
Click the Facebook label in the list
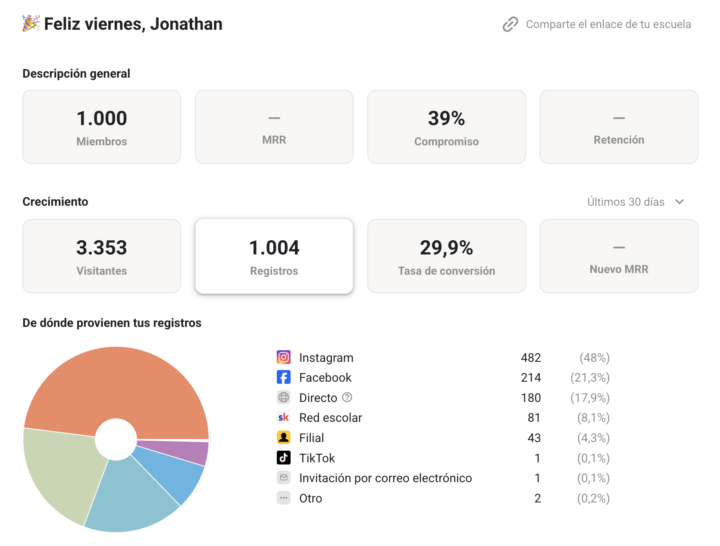(x=325, y=377)
